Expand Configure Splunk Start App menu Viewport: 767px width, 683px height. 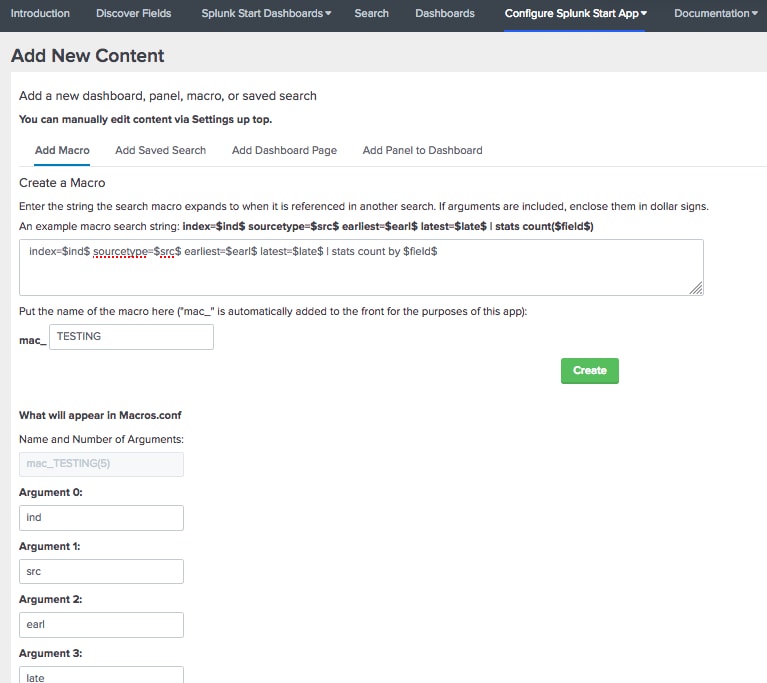tap(576, 13)
